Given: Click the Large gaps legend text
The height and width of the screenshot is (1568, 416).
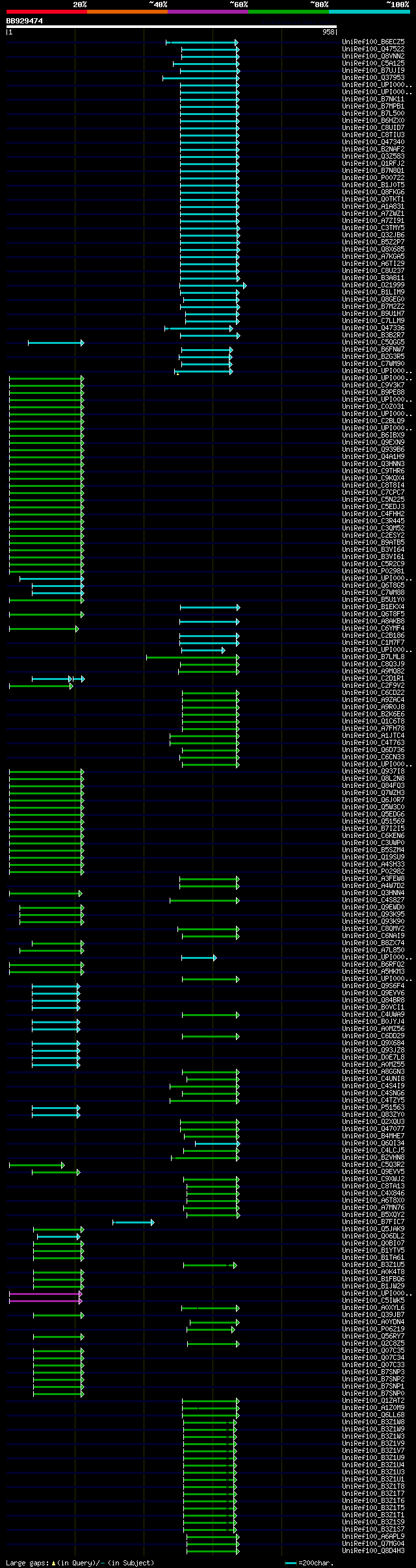Looking at the screenshot, I should coord(80,1563).
